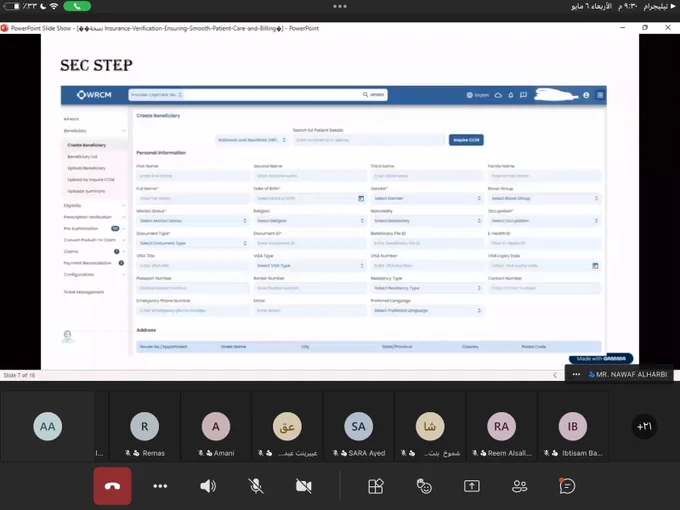Screen dimensions: 680x510
Task: Open the message icon in WRCM header
Action: click(x=523, y=95)
